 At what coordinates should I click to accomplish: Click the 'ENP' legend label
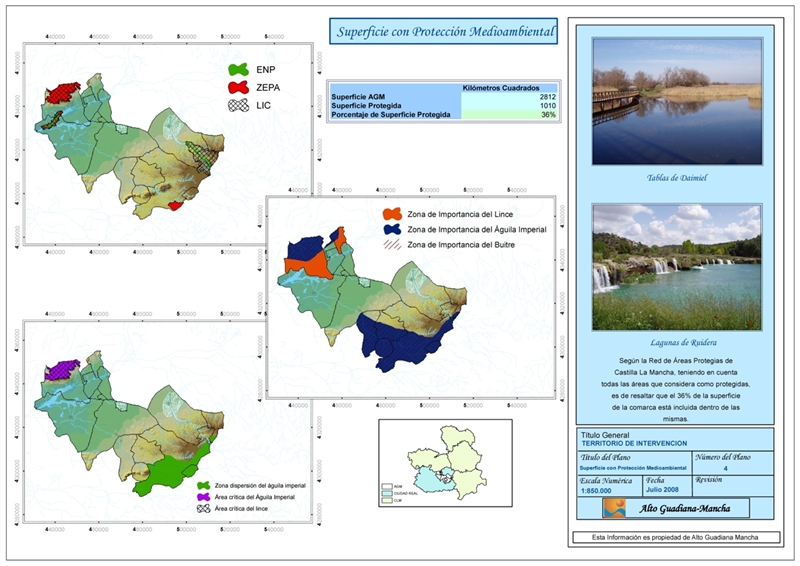265,70
